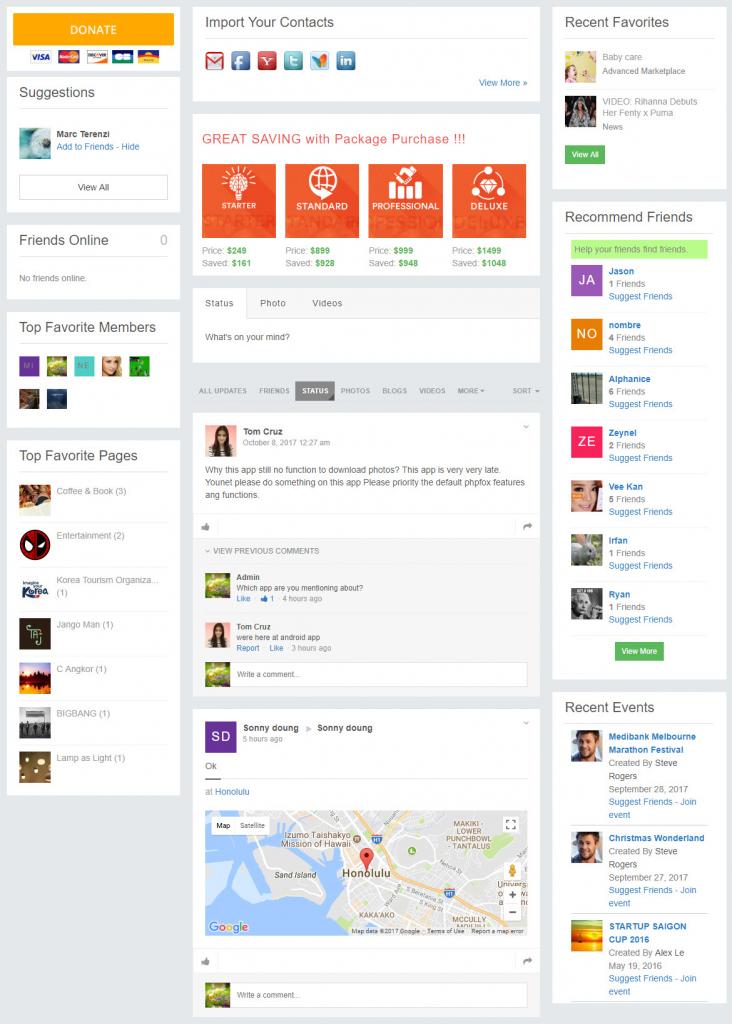The width and height of the screenshot is (732, 1024).
Task: Select the Map view type button
Action: pos(223,825)
